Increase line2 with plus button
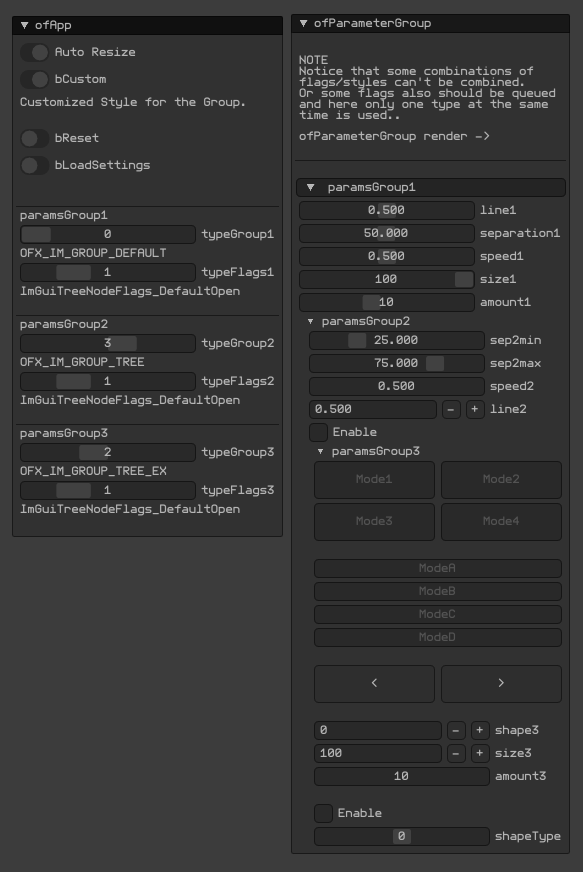The image size is (583, 872). click(x=475, y=409)
